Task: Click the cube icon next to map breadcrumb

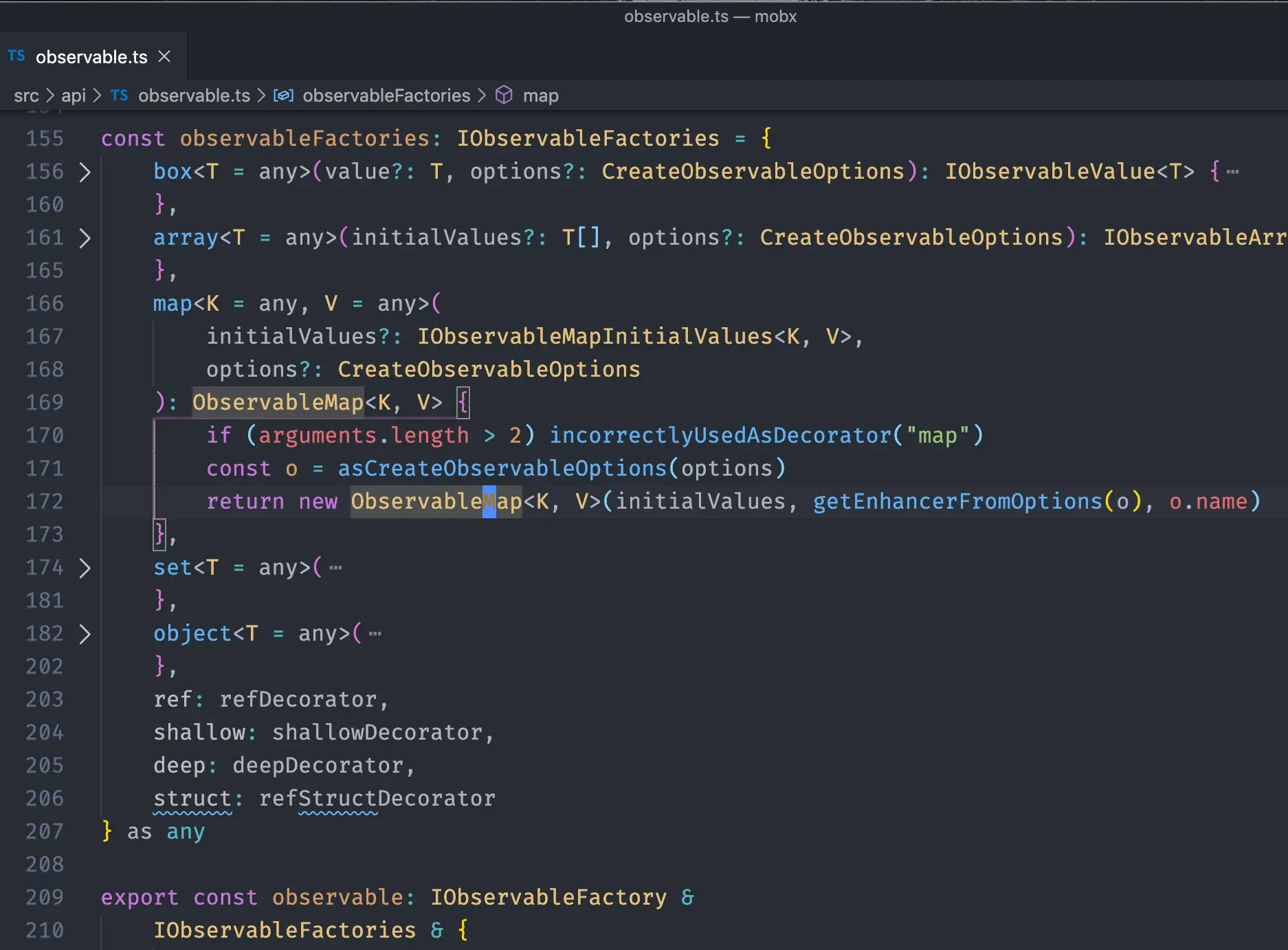Action: (x=504, y=96)
